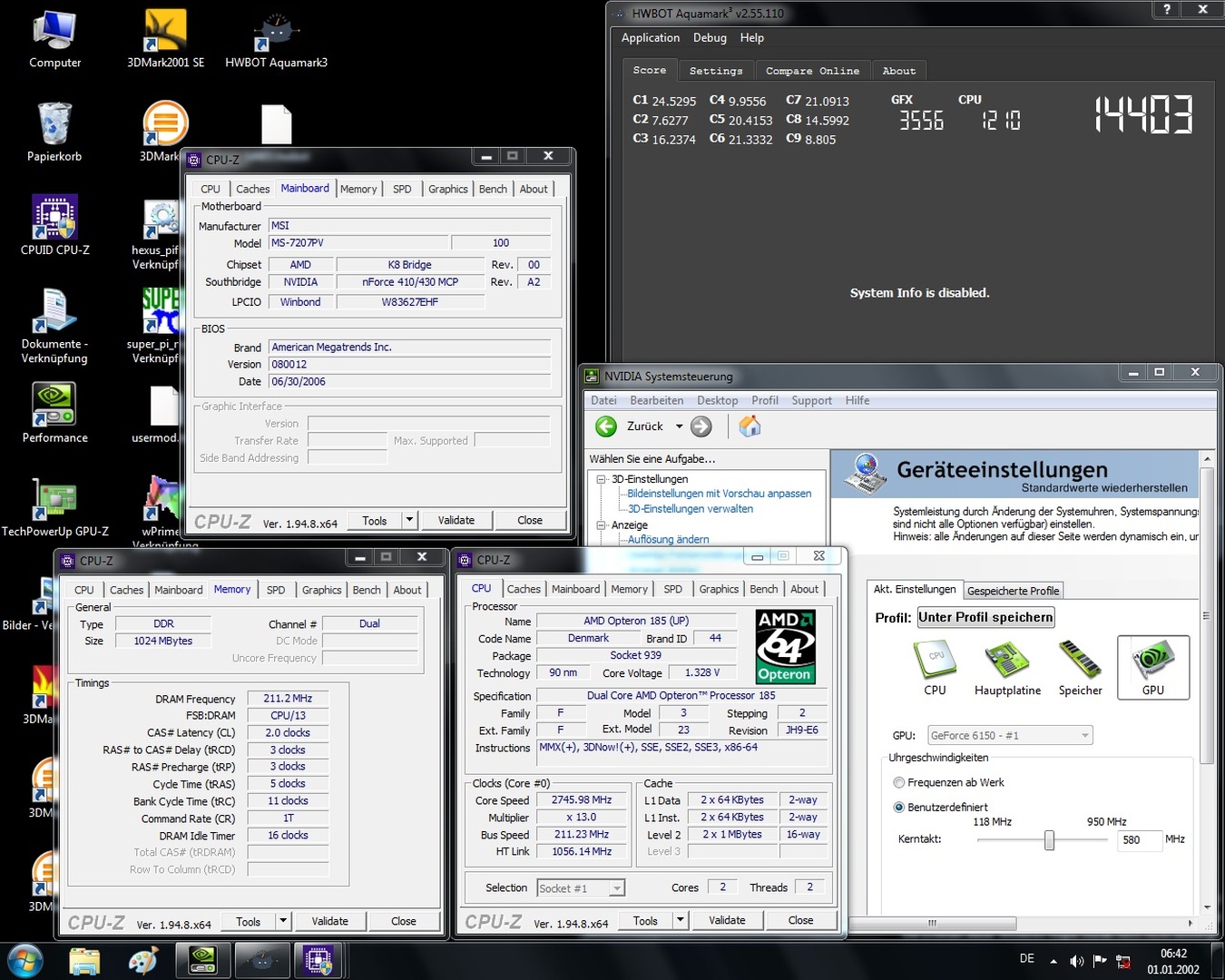Image resolution: width=1225 pixels, height=980 pixels.
Task: Click the Kerntakt MHz value field
Action: click(1141, 840)
